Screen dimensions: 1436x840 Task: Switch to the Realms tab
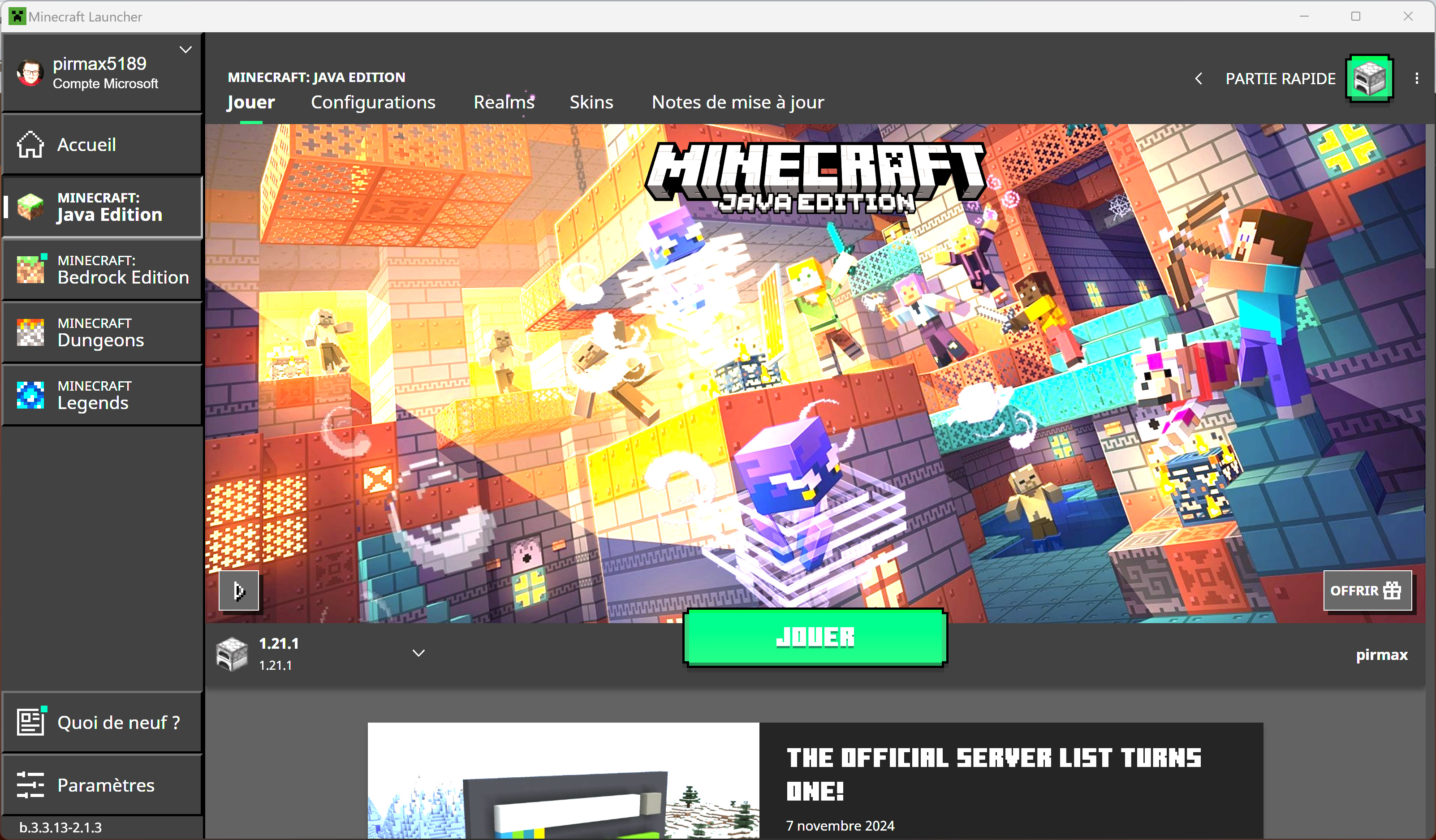[504, 102]
